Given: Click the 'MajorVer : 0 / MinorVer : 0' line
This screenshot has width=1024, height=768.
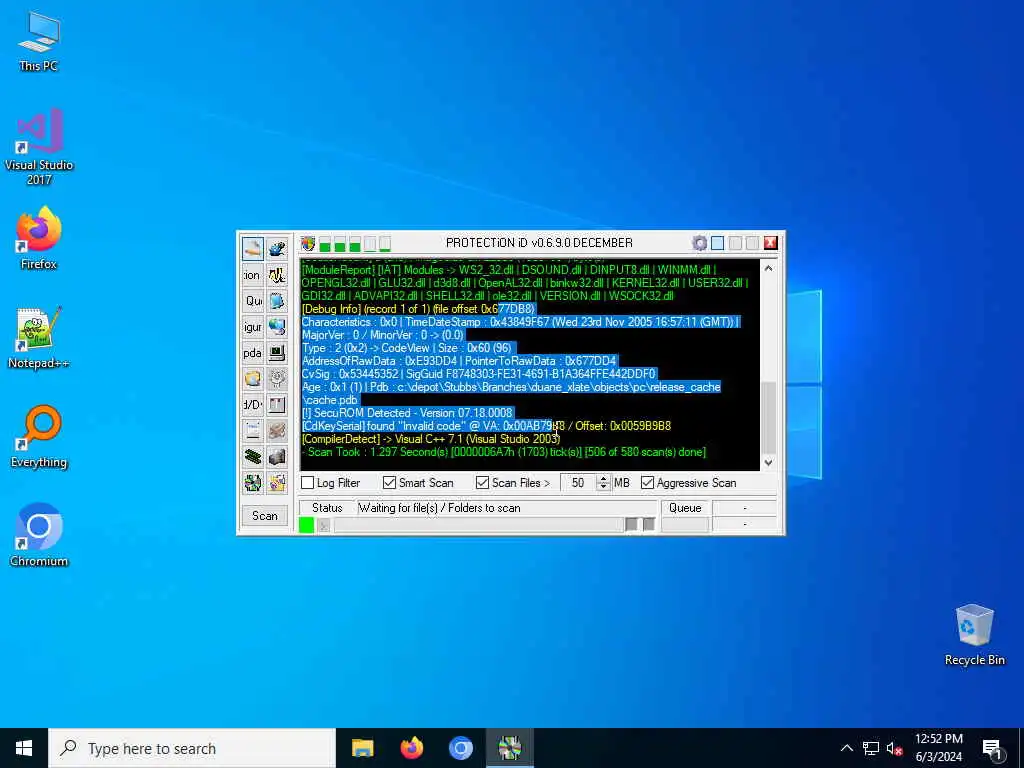Looking at the screenshot, I should tap(383, 334).
